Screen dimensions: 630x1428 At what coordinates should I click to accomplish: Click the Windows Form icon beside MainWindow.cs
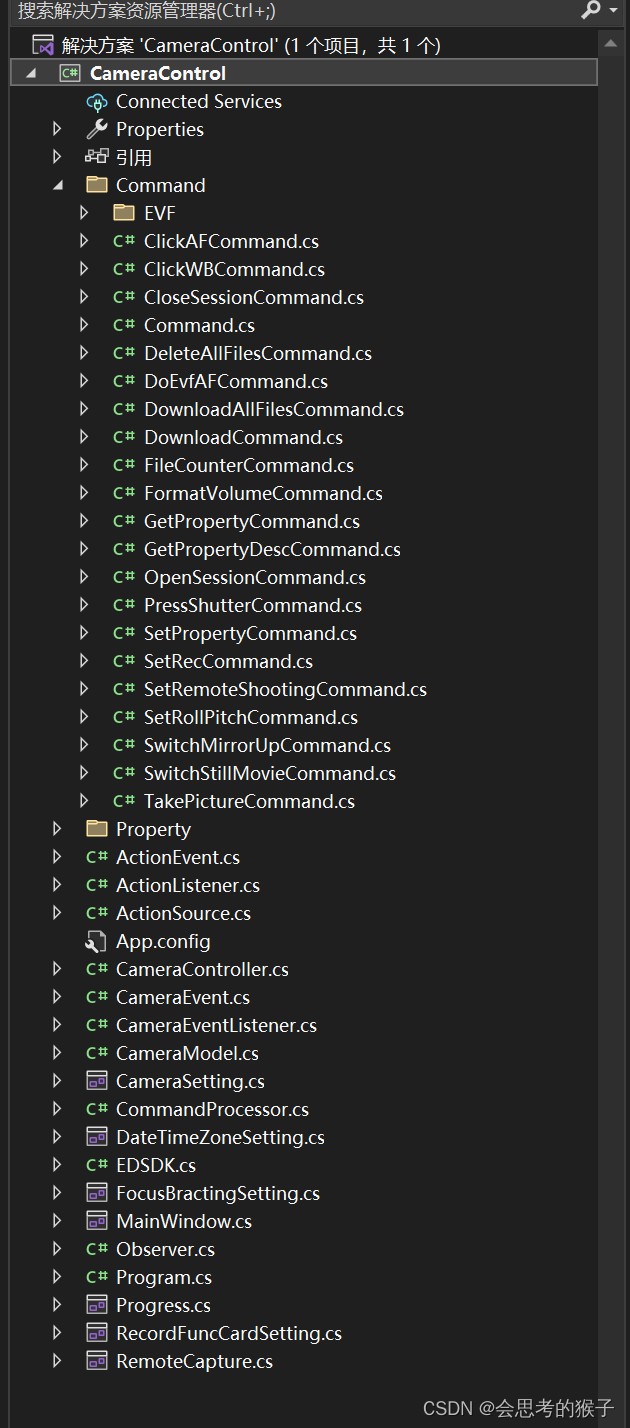coord(97,1221)
